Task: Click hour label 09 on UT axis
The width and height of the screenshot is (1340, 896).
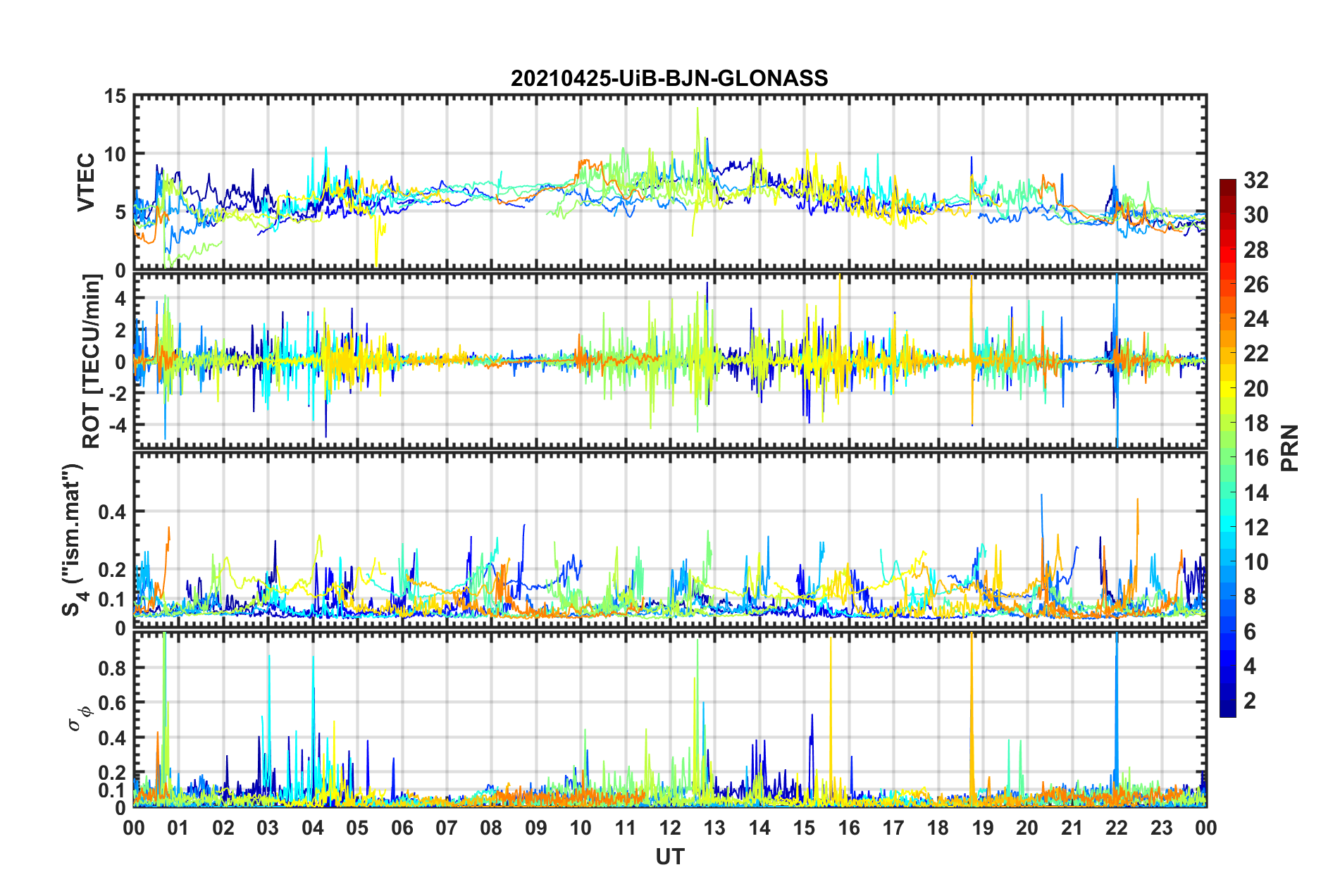Action: pyautogui.click(x=536, y=828)
